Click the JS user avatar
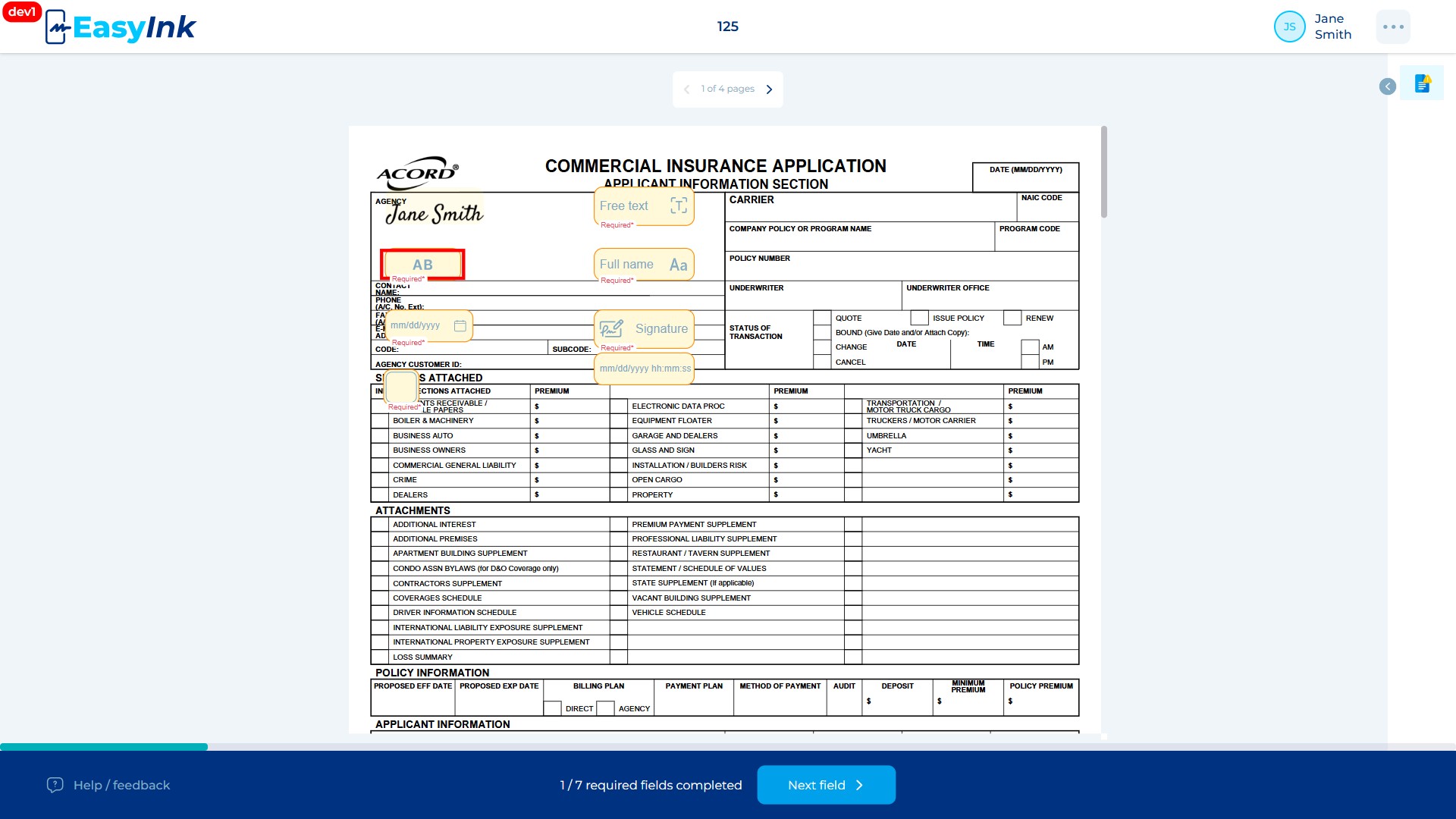This screenshot has height=819, width=1456. pyautogui.click(x=1289, y=27)
